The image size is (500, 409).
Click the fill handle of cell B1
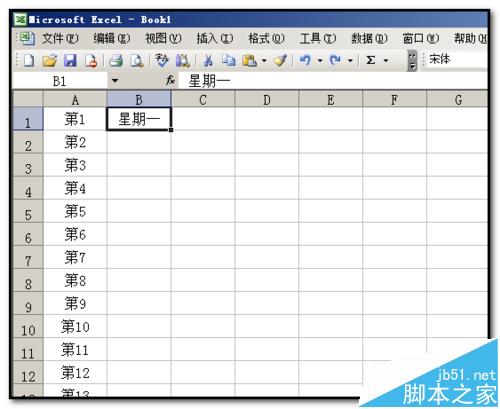(x=171, y=130)
